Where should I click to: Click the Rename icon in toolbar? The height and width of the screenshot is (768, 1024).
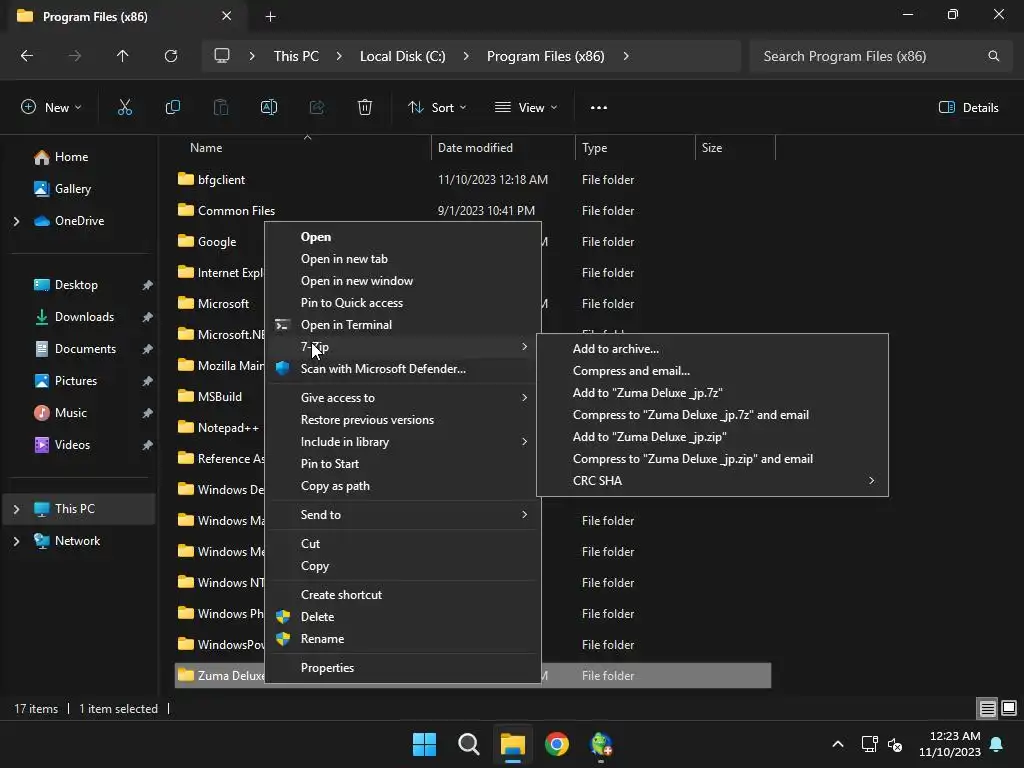269,108
